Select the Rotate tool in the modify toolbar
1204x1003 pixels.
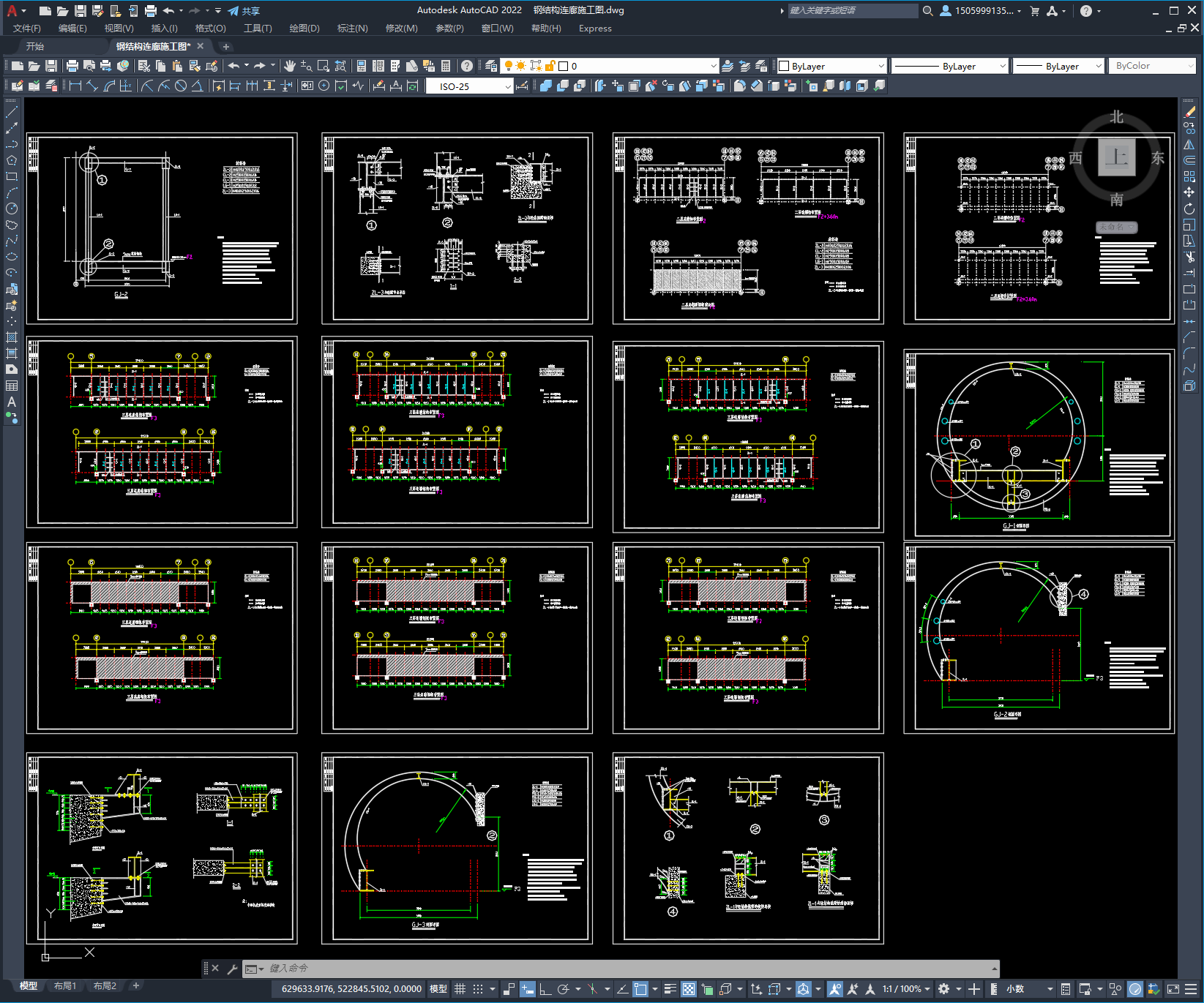(x=1189, y=209)
